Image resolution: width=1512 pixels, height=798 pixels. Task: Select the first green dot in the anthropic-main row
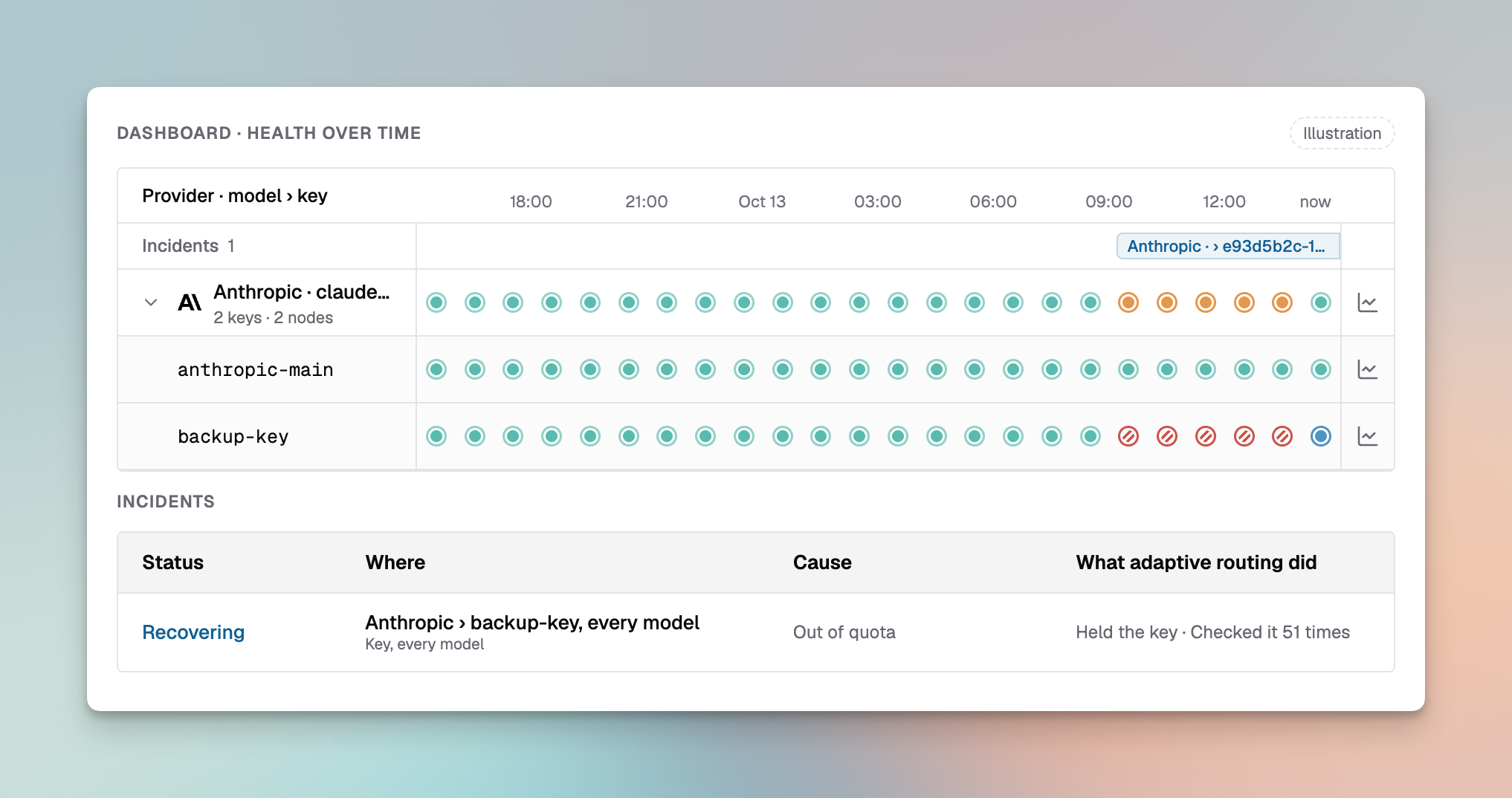(x=436, y=369)
